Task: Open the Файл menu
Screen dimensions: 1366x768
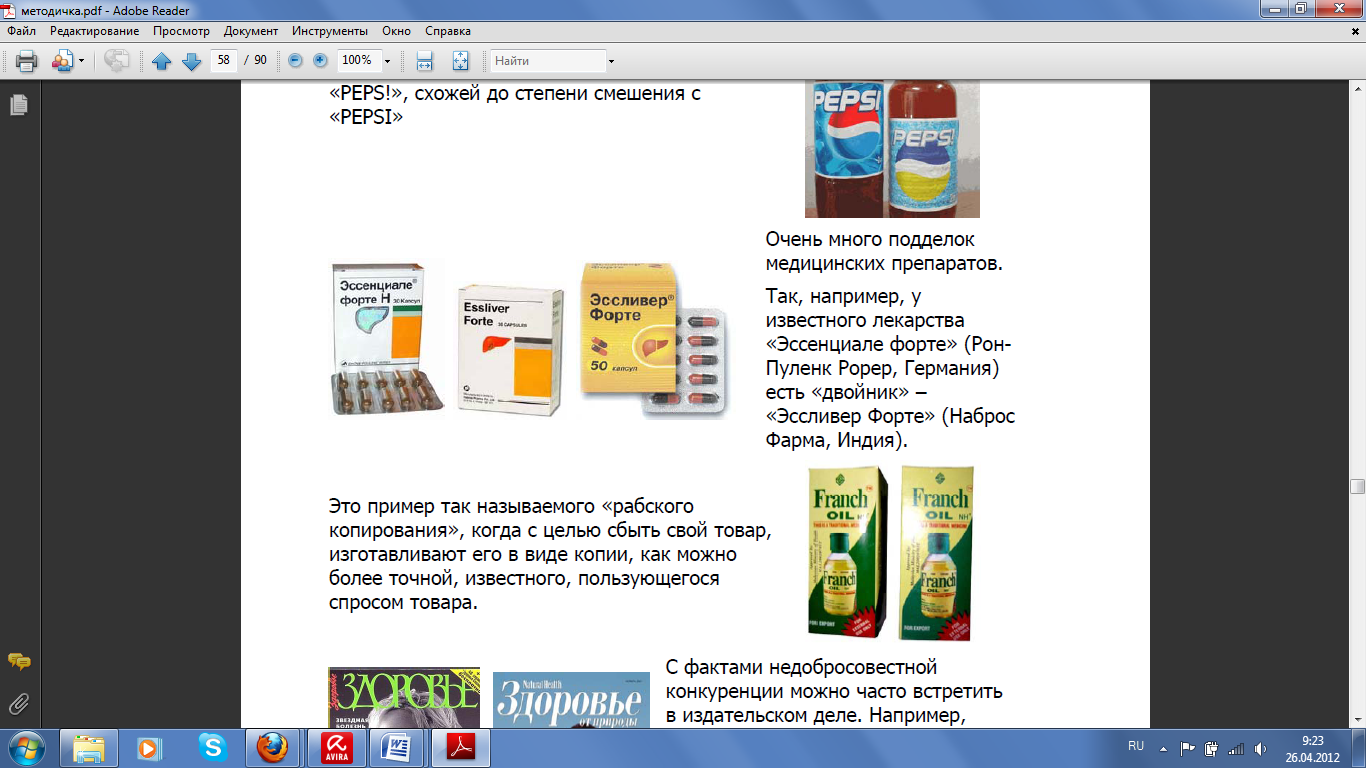Action: click(21, 31)
